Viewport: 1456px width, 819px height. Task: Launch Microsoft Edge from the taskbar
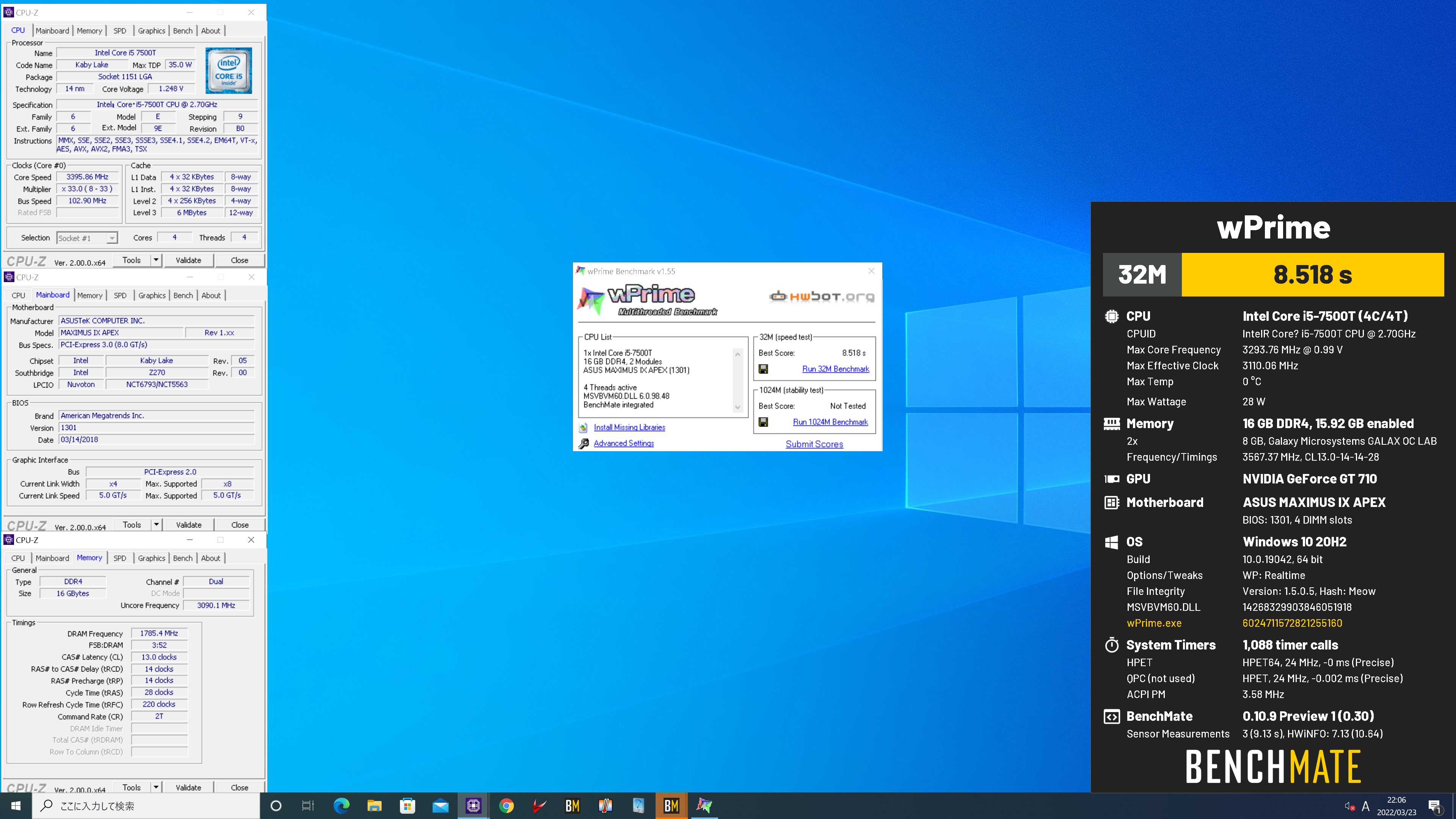pos(341,805)
